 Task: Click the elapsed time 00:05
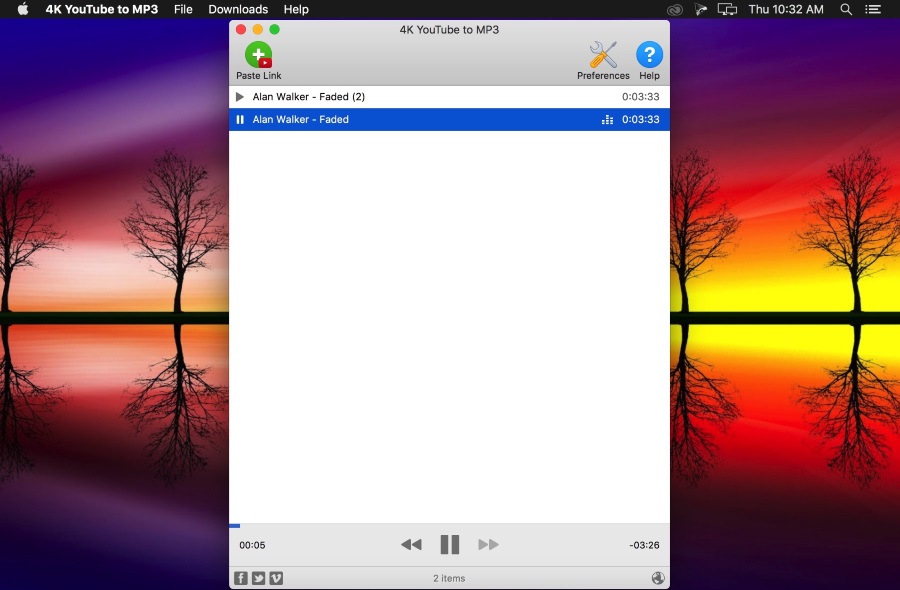(x=252, y=545)
